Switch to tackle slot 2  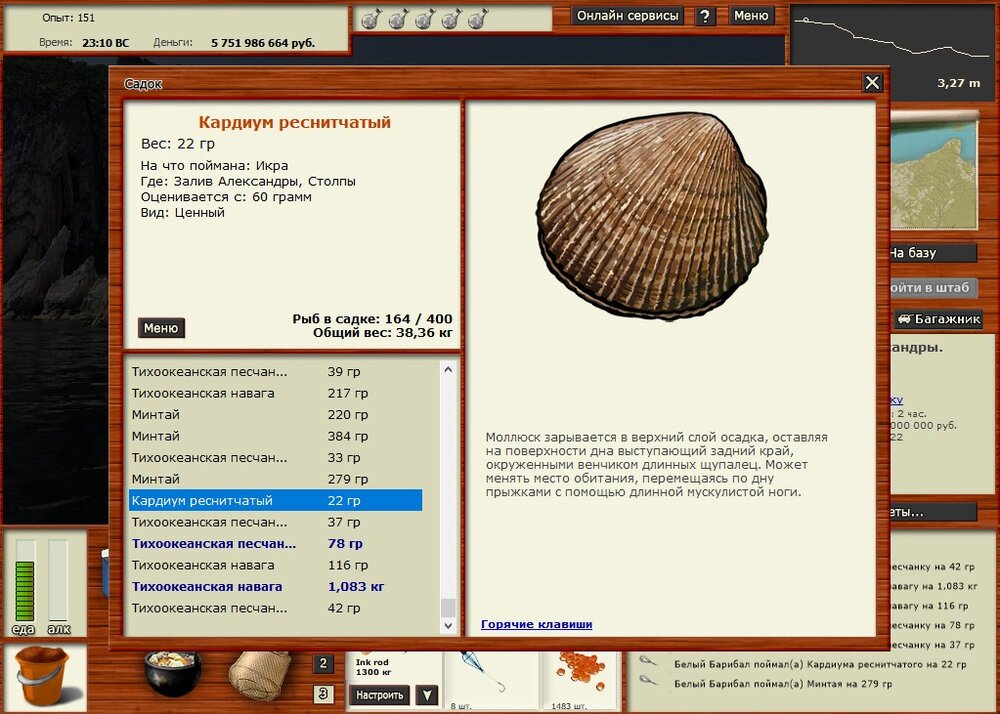coord(324,664)
